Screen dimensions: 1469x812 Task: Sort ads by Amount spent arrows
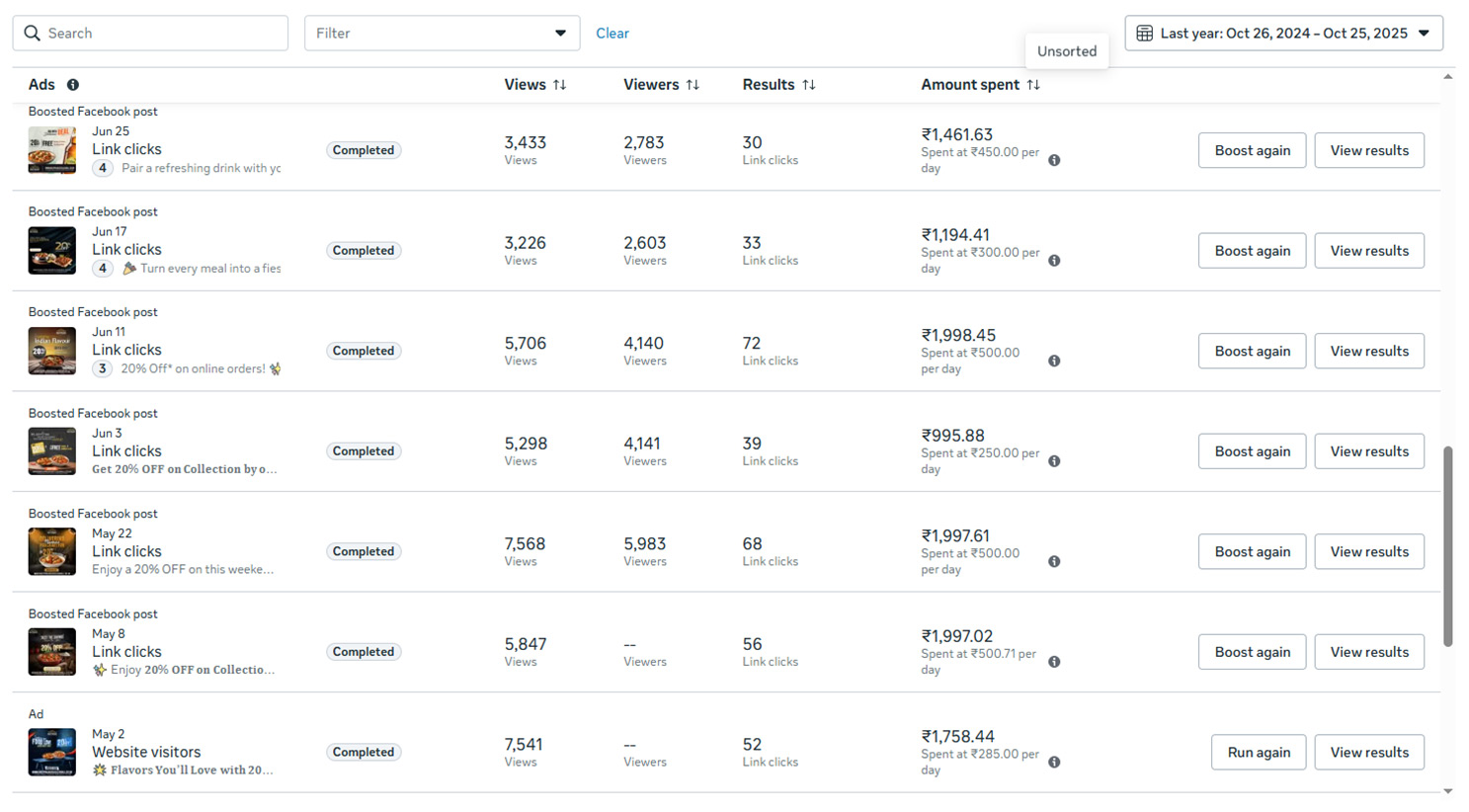click(x=1033, y=85)
